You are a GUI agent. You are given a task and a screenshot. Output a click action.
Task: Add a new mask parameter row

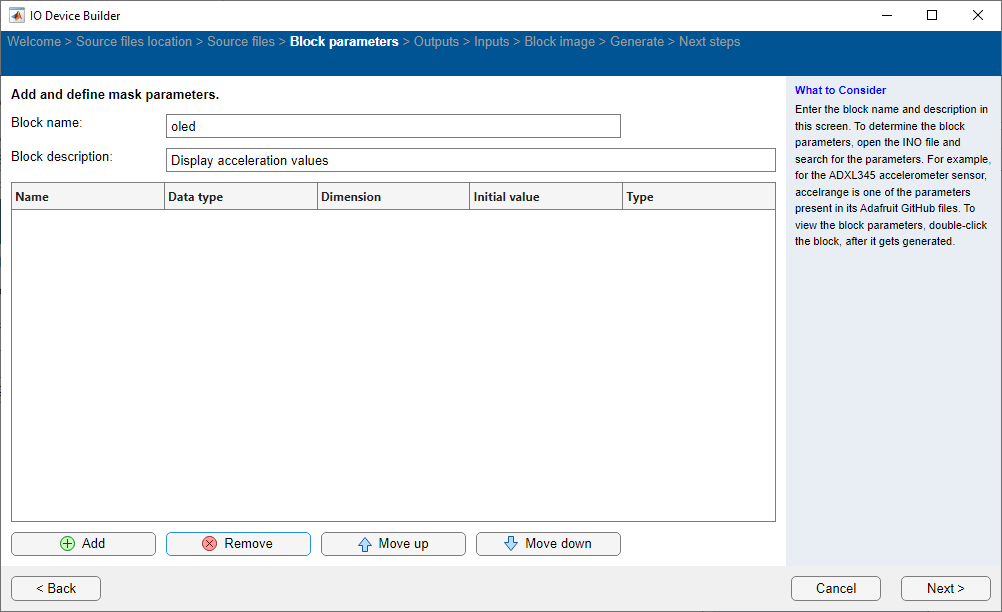pyautogui.click(x=83, y=543)
